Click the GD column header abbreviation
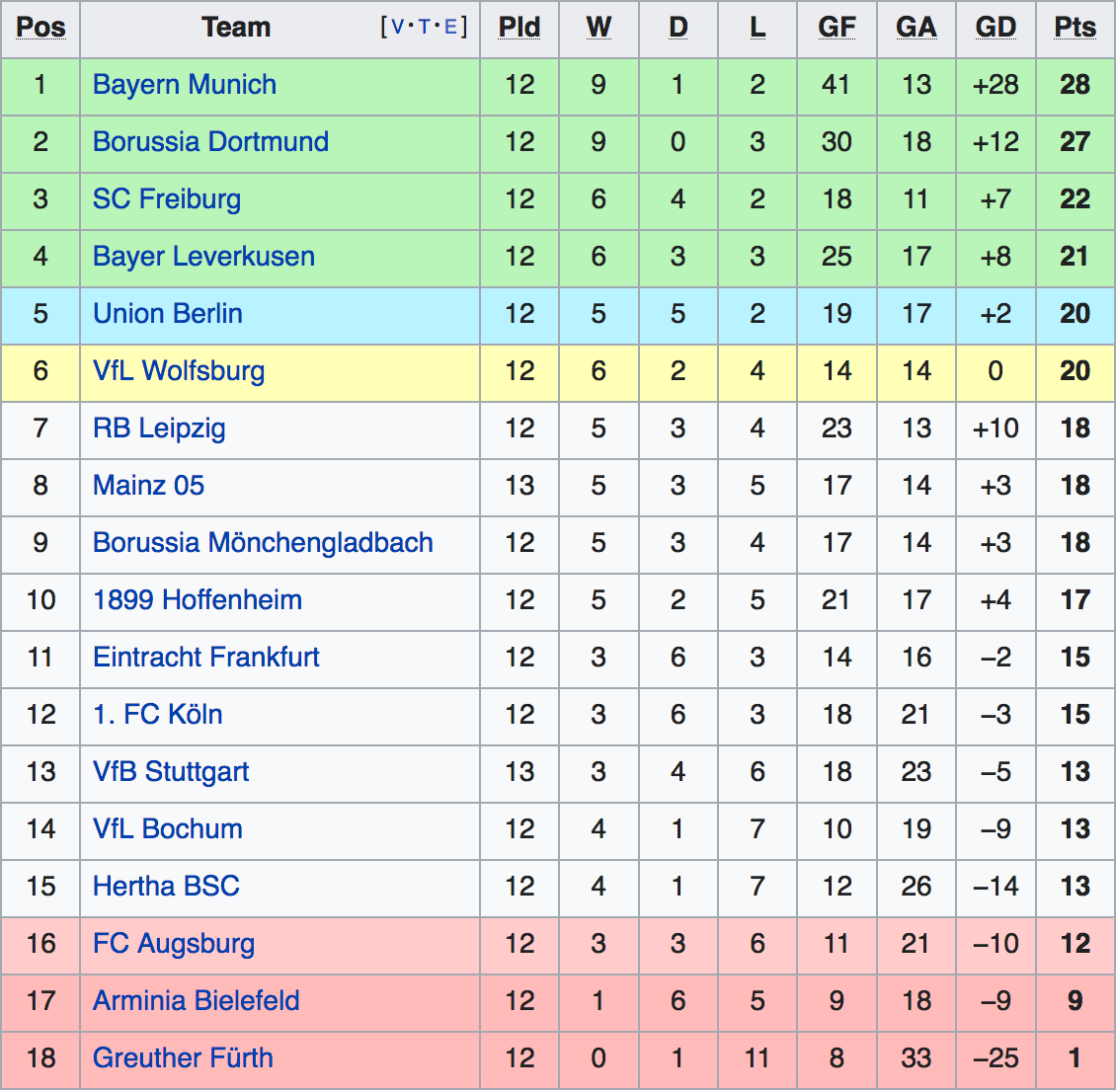Screen dimensions: 1116x1092 click(995, 28)
